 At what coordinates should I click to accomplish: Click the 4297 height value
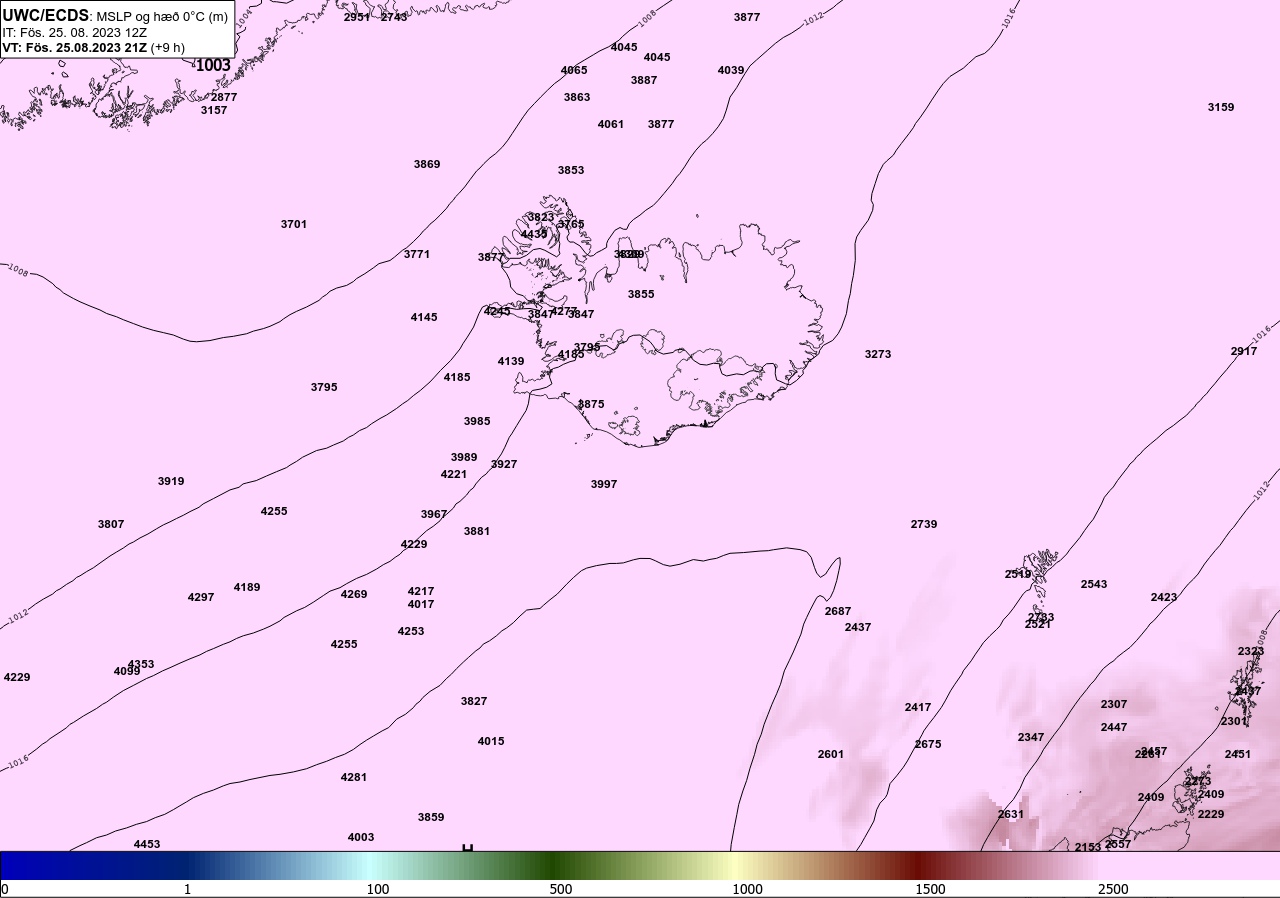201,597
